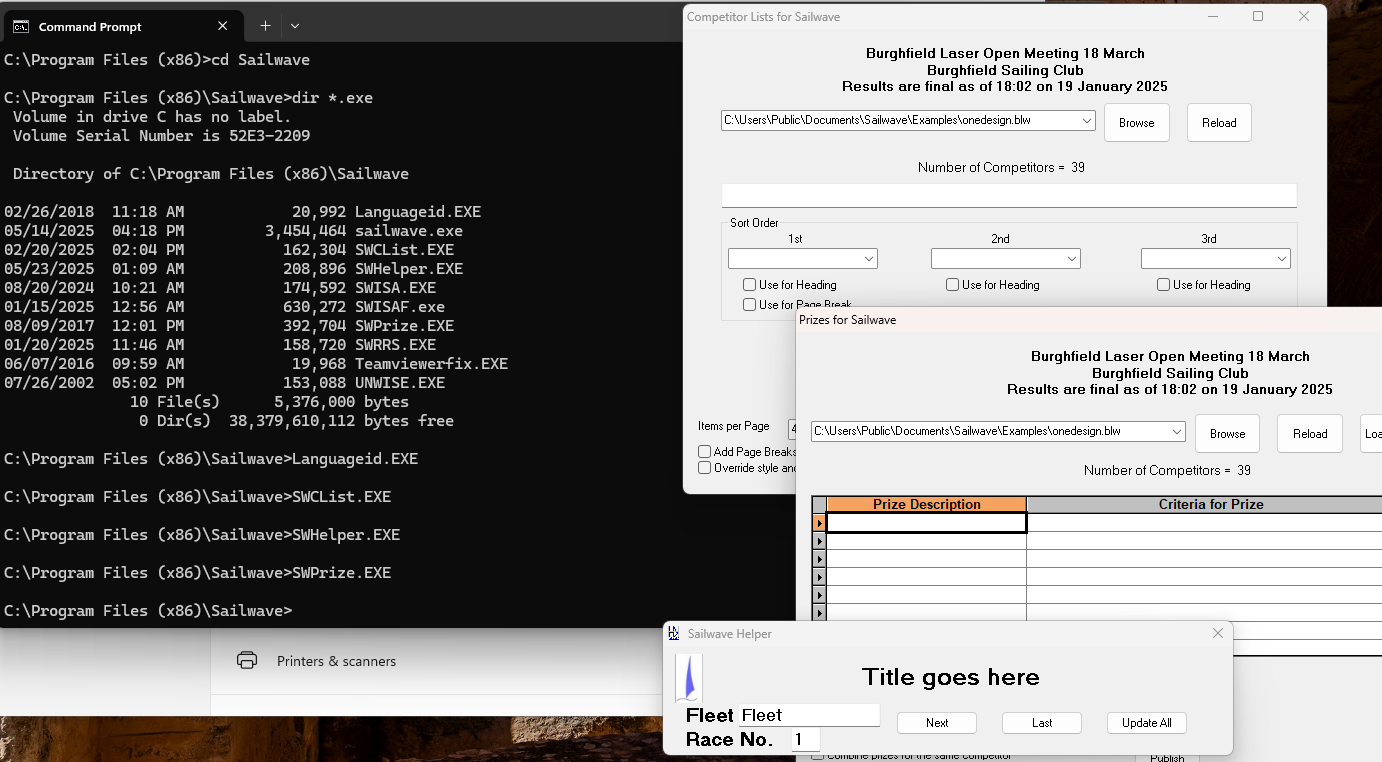Tick the Override style checkbox
Screen dimensions: 1382x762
tap(705, 467)
